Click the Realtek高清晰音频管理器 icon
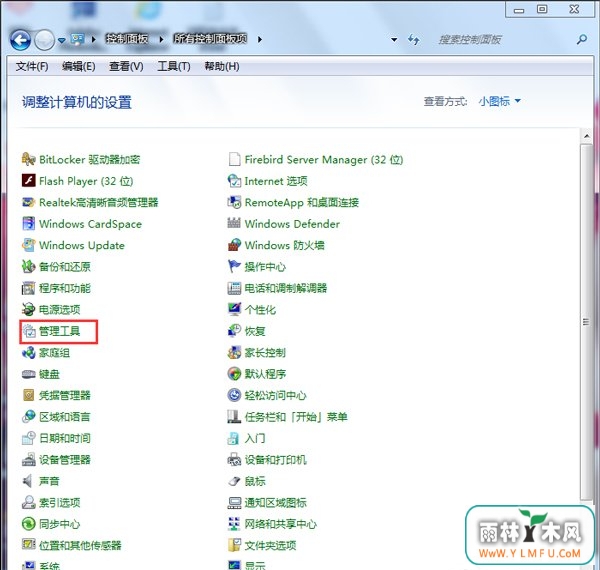Image resolution: width=600 pixels, height=570 pixels. point(29,202)
